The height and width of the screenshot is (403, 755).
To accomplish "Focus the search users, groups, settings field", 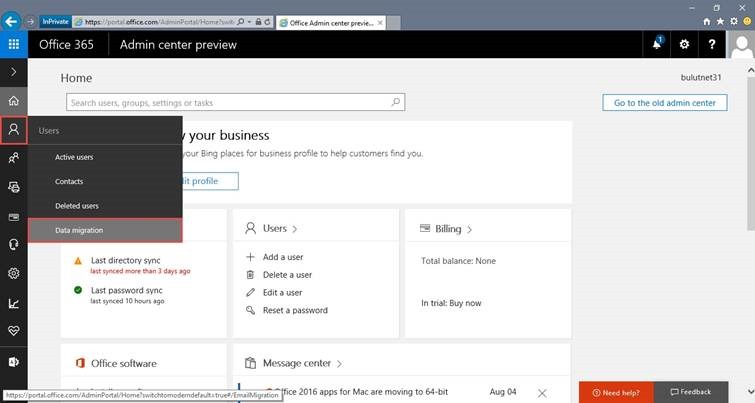I will [x=226, y=102].
